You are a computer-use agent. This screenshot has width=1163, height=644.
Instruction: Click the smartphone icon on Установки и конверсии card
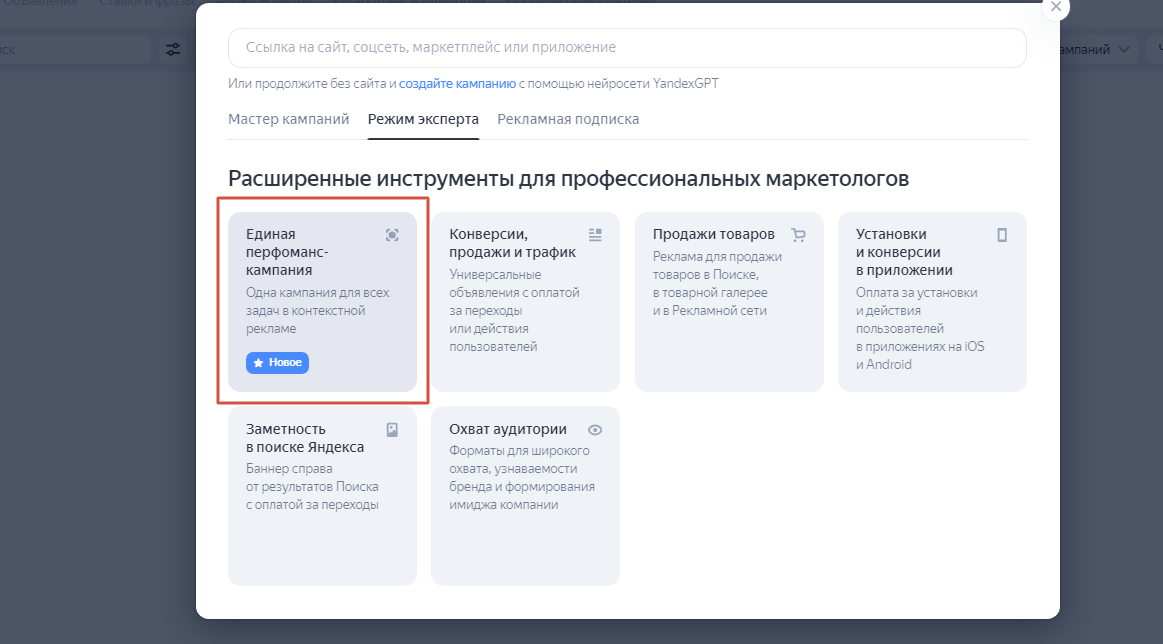coord(1002,235)
